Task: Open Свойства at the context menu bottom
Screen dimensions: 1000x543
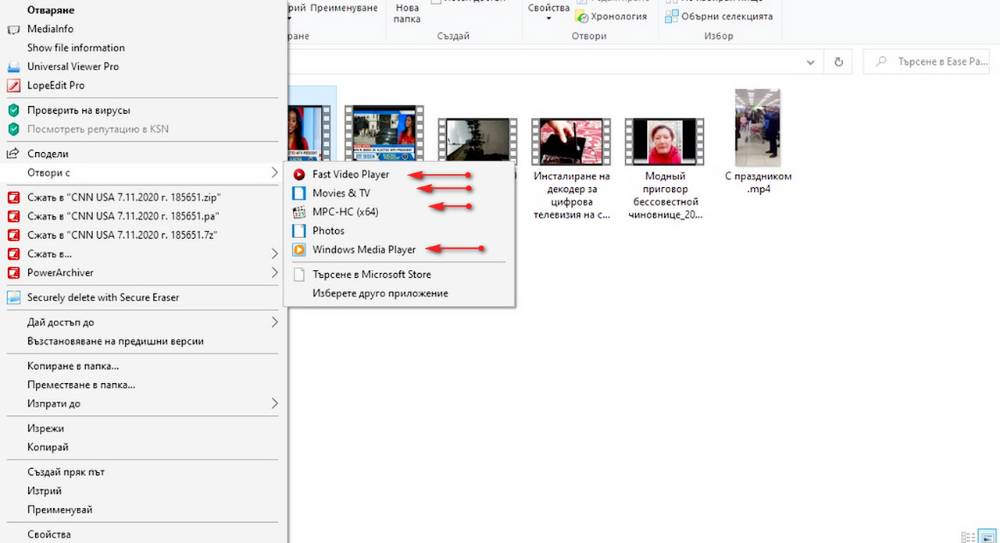Action: coord(48,534)
